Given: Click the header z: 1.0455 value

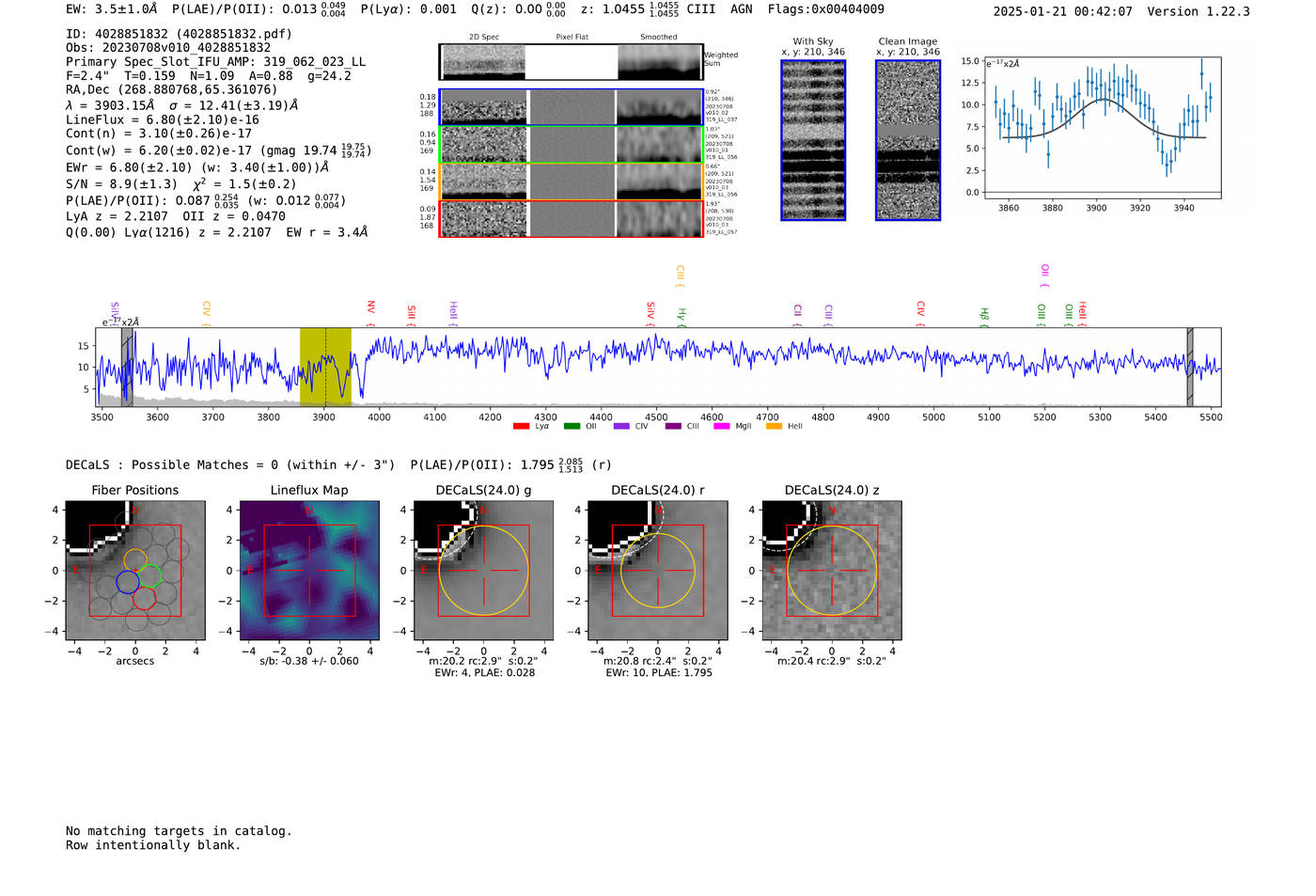Looking at the screenshot, I should pos(629,9).
